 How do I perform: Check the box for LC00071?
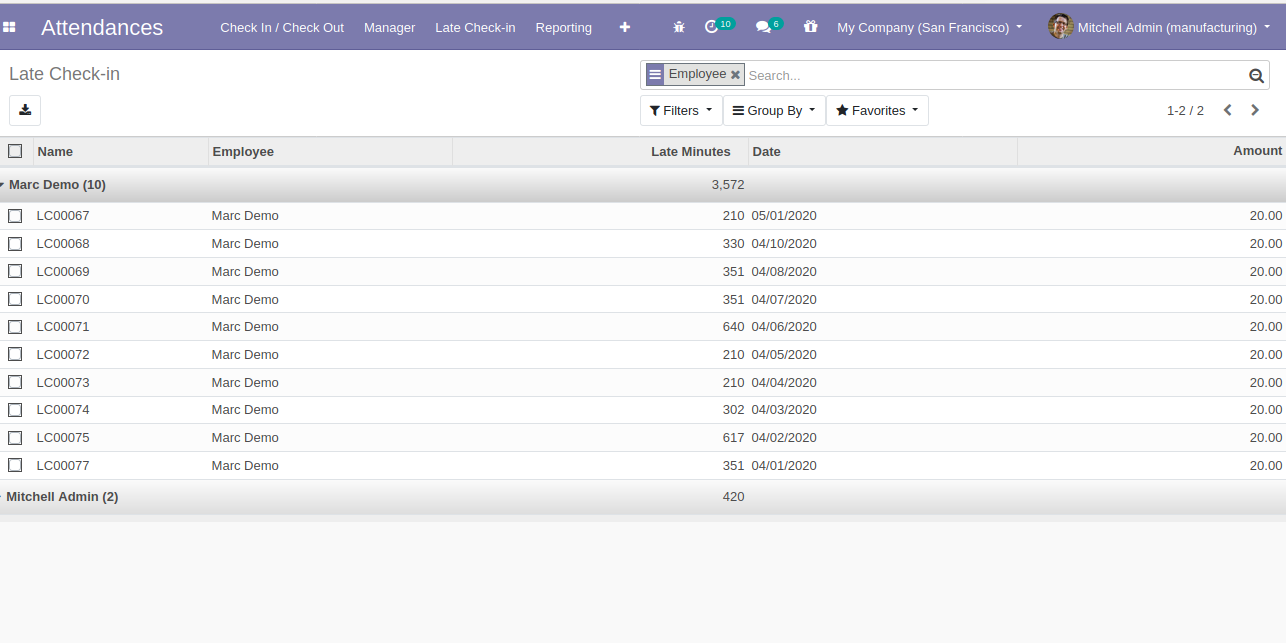(x=15, y=327)
